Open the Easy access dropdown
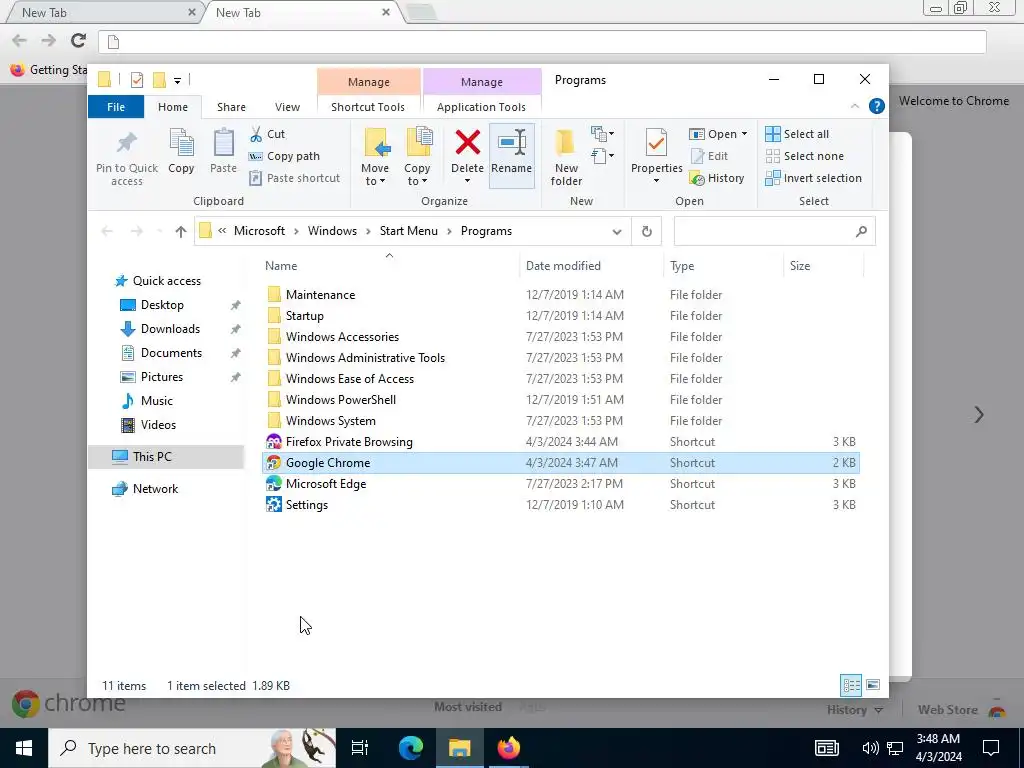The width and height of the screenshot is (1024, 768). point(602,156)
